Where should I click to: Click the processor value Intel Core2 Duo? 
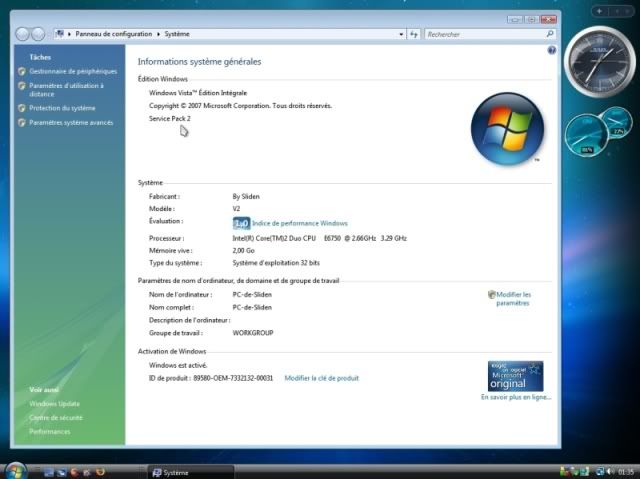point(320,238)
